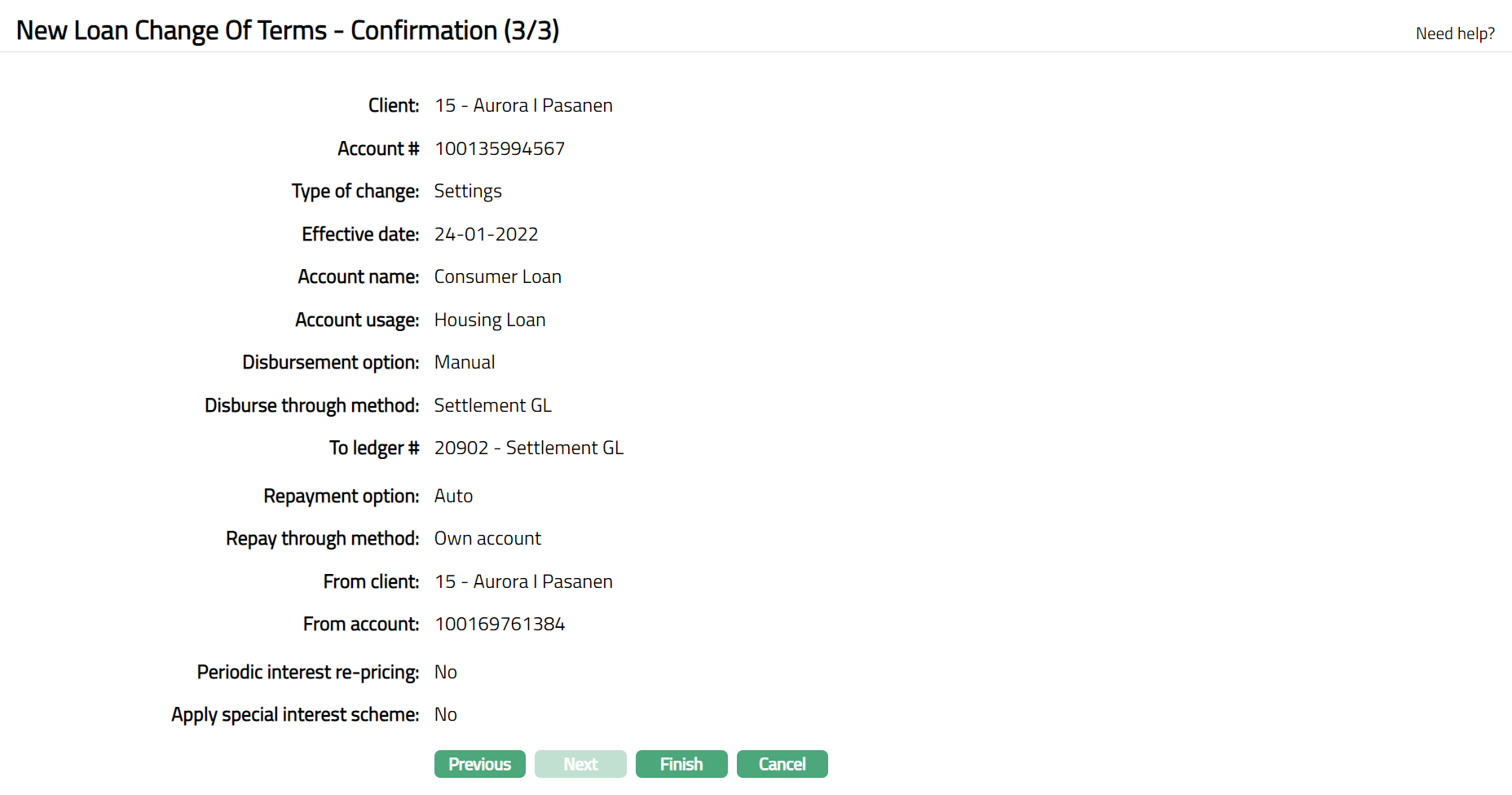This screenshot has height=795, width=1512.
Task: Click the Consumer Loan account name
Action: (497, 276)
